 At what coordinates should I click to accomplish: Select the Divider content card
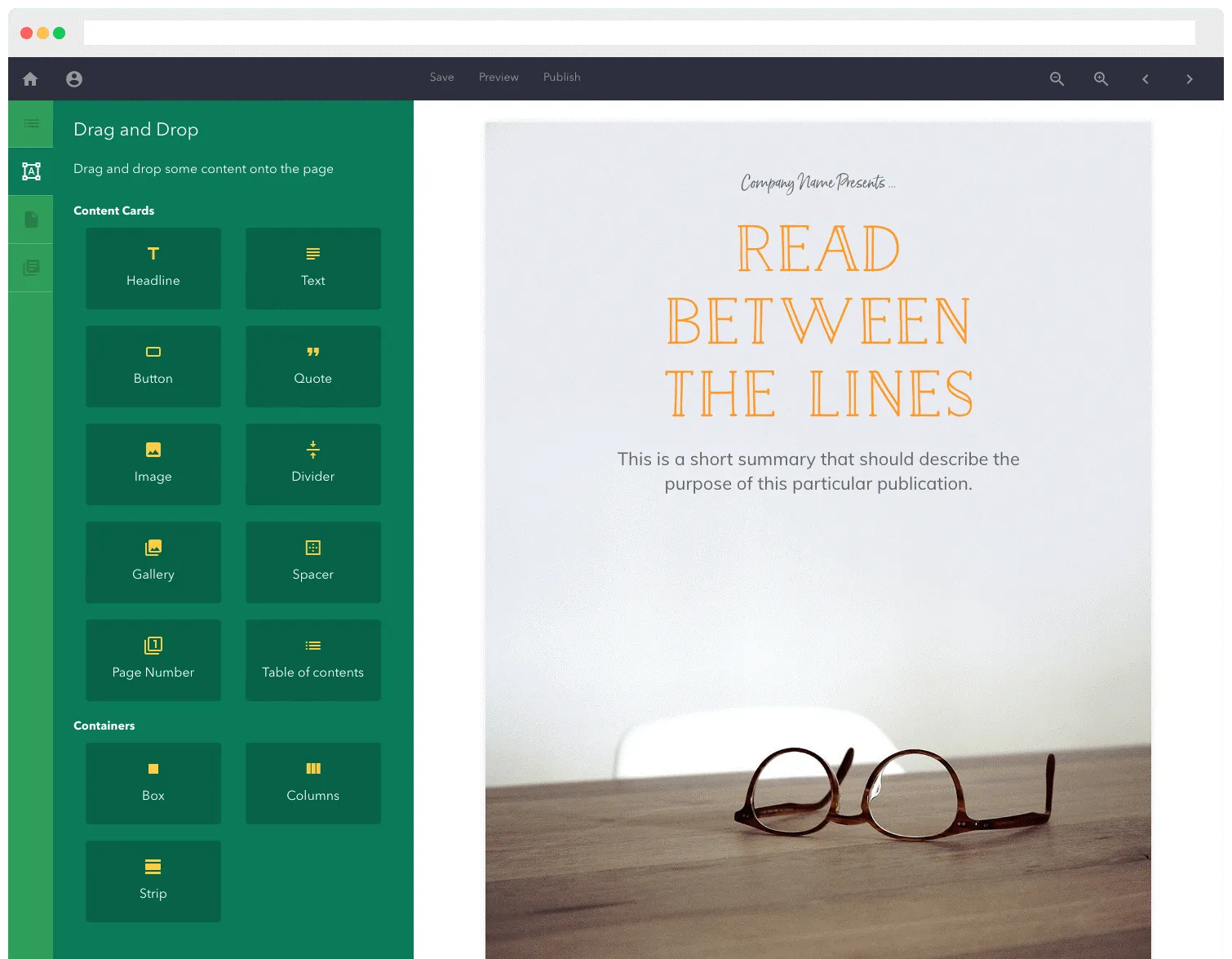point(313,464)
